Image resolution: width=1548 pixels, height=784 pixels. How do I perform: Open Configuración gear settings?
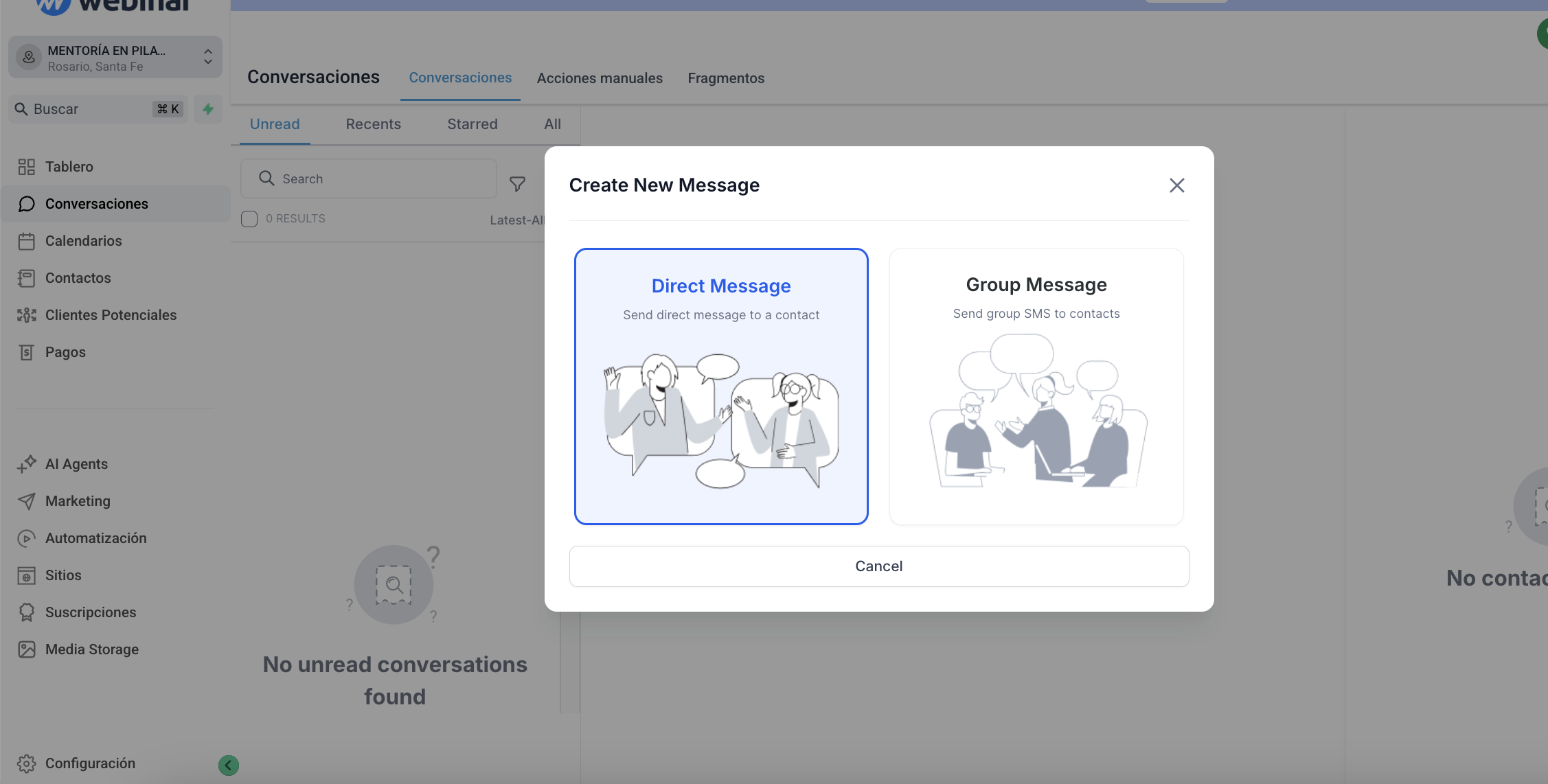pyautogui.click(x=89, y=763)
